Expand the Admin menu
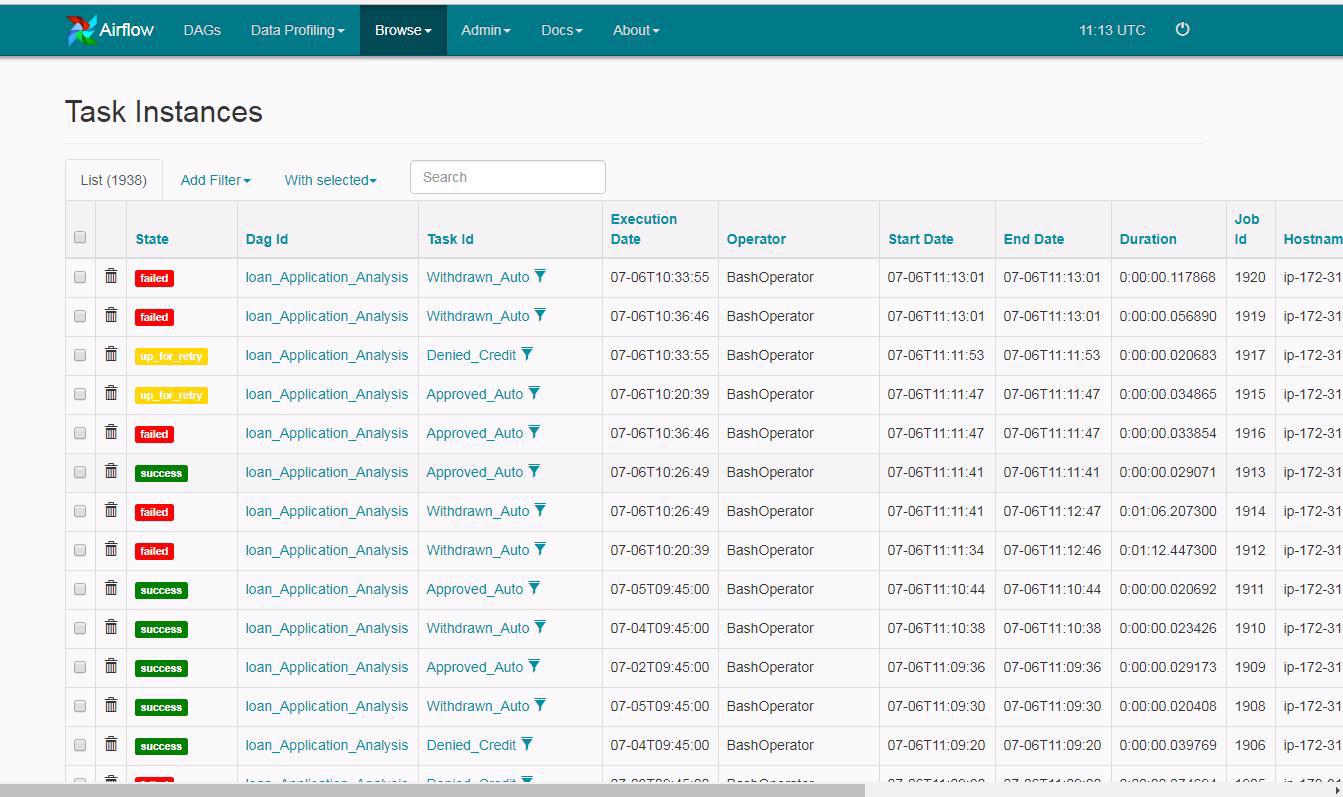1343x797 pixels. pos(486,30)
